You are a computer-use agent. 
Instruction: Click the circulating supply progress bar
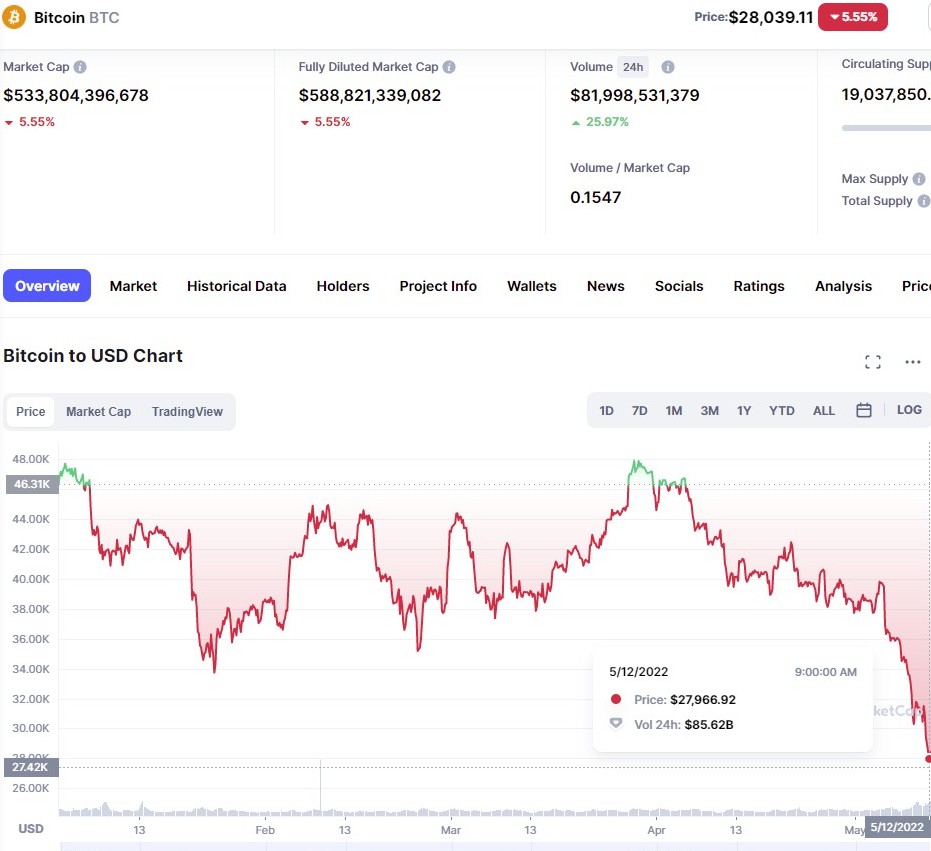coord(886,128)
